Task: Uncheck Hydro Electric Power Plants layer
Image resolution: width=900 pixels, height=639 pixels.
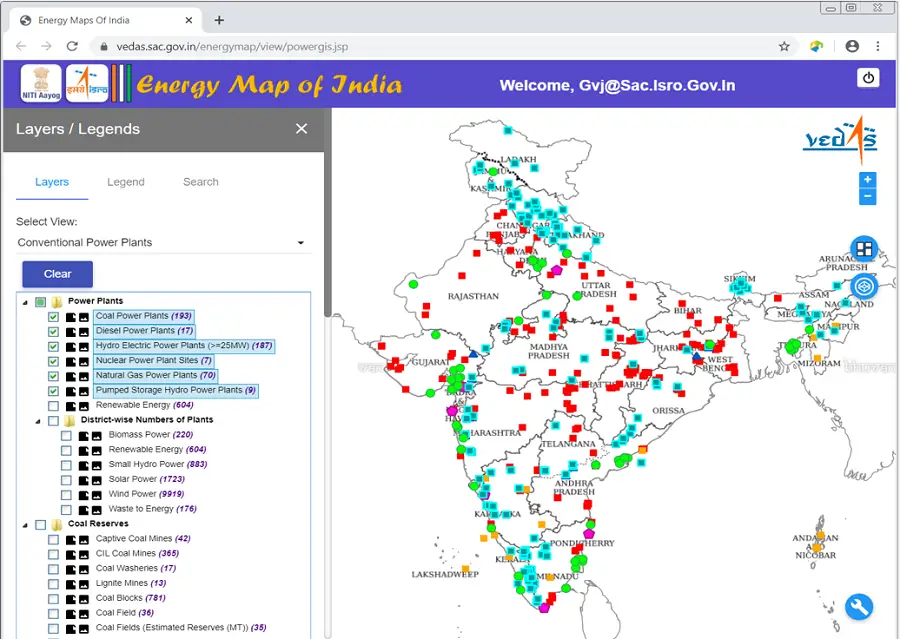Action: coord(53,347)
